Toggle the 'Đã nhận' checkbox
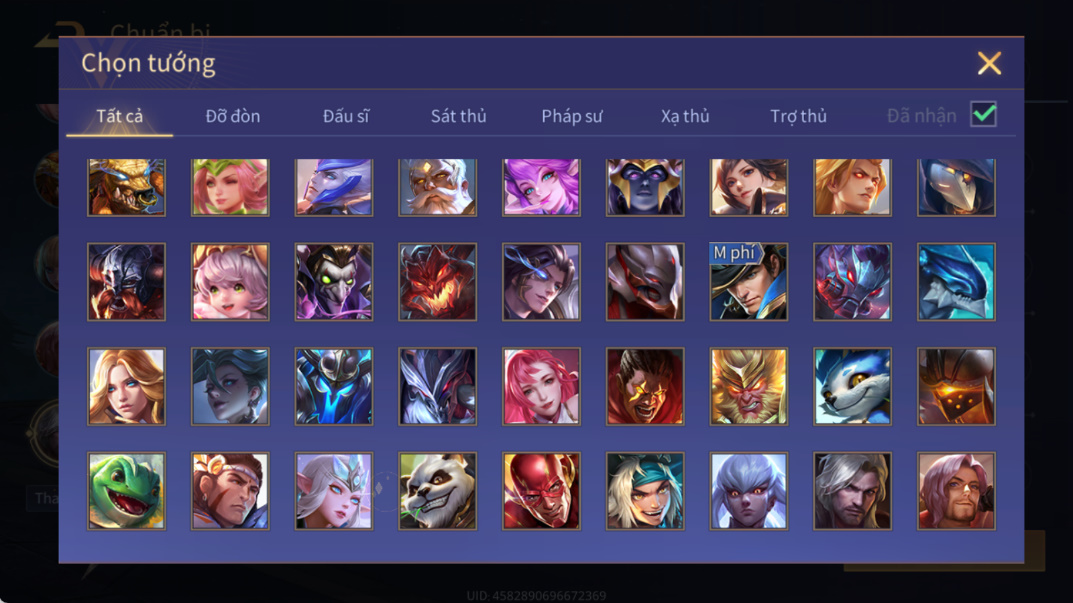 (x=983, y=114)
